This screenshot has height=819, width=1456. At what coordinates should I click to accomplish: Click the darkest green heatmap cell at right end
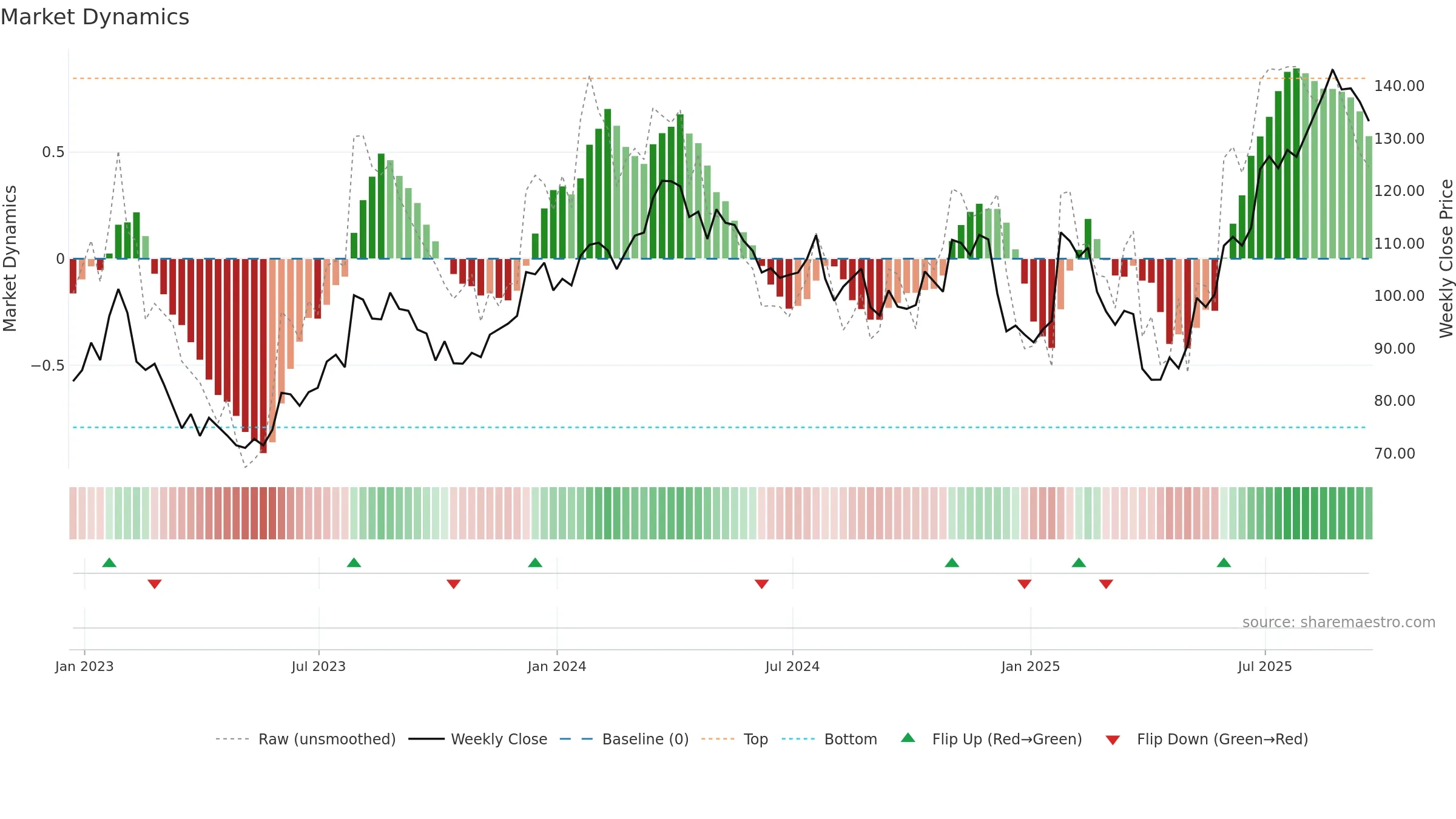pyautogui.click(x=1296, y=513)
